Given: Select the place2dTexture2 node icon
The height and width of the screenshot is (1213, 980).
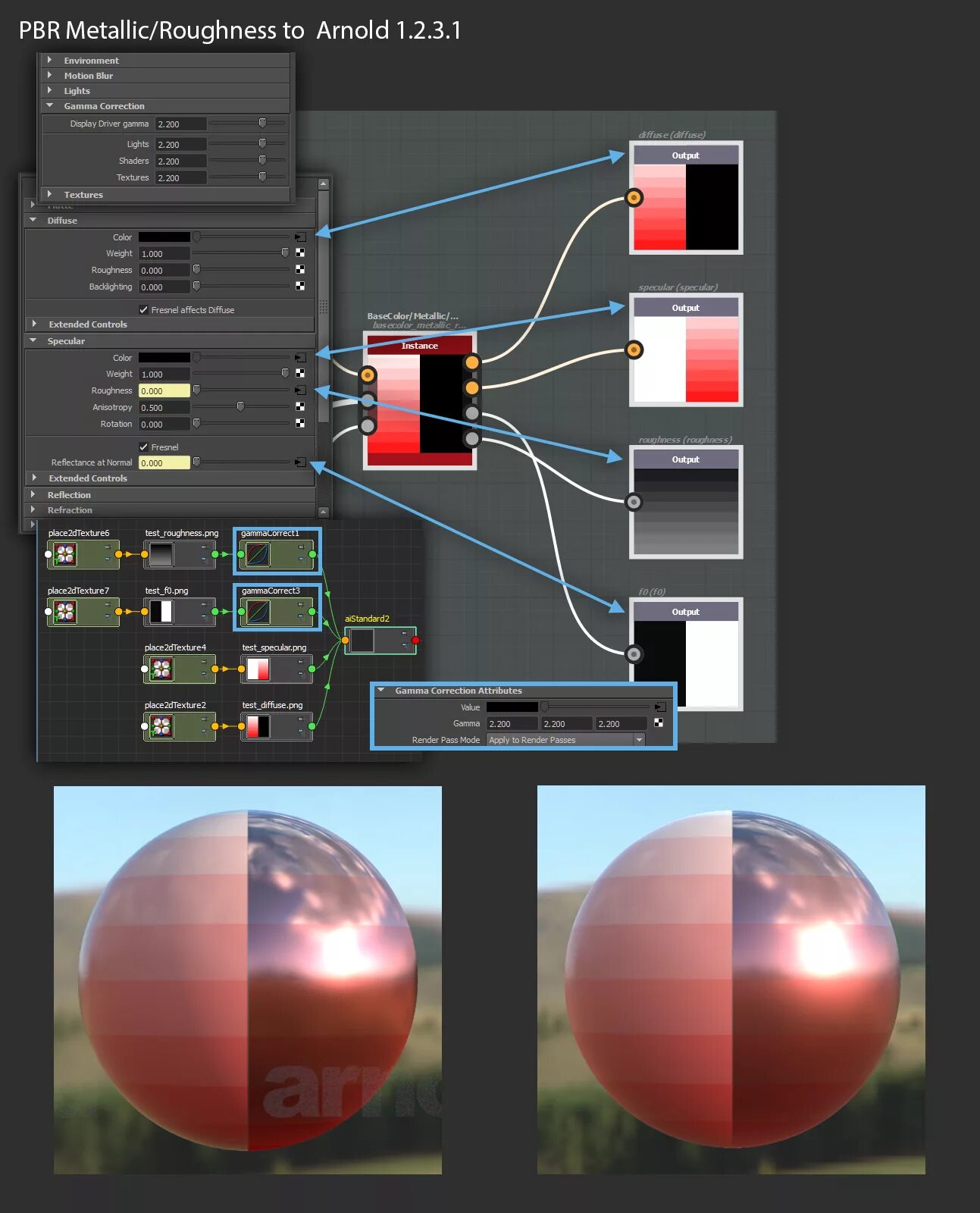Looking at the screenshot, I should [161, 726].
